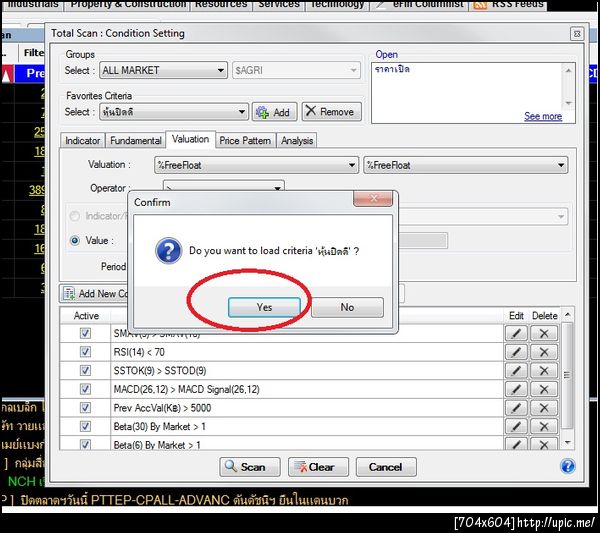Open the second %FreeFloat dropdown
This screenshot has width=600, height=533.
point(466,165)
